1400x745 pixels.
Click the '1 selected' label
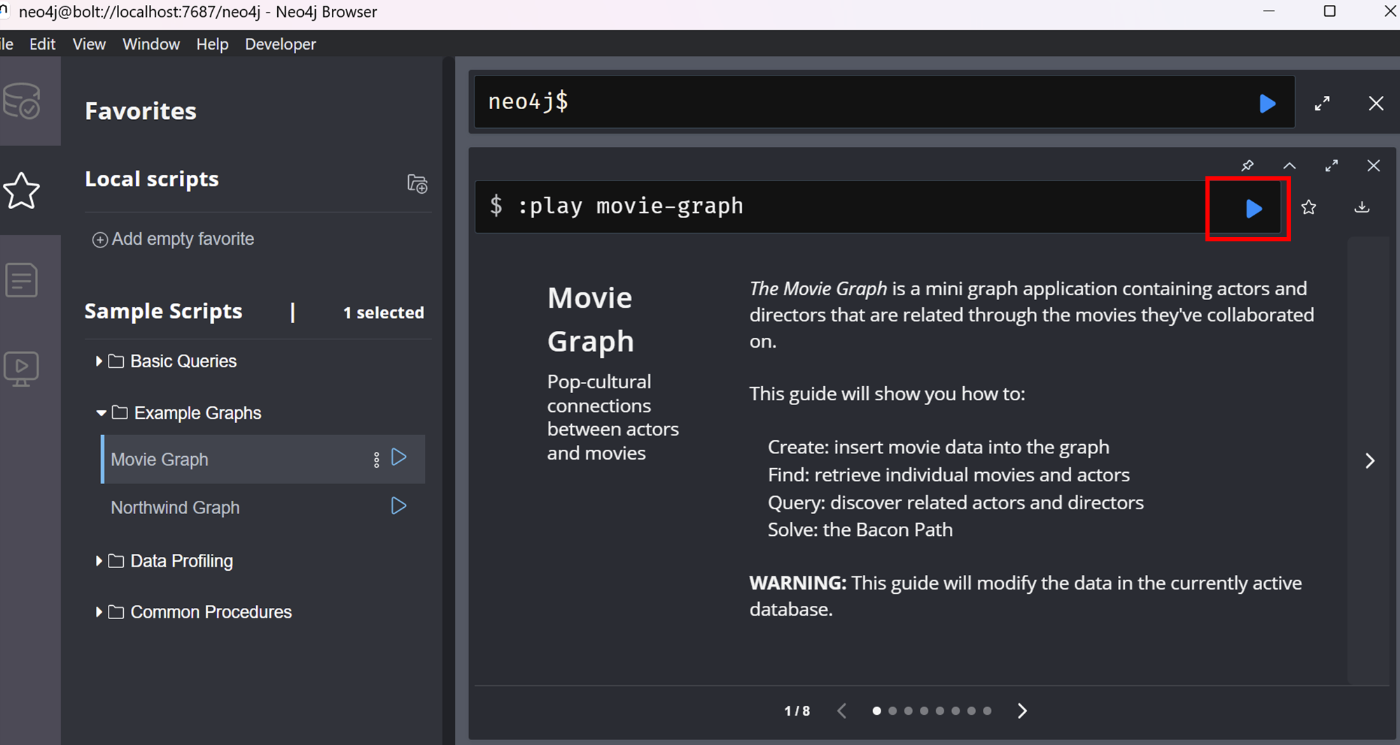(383, 313)
